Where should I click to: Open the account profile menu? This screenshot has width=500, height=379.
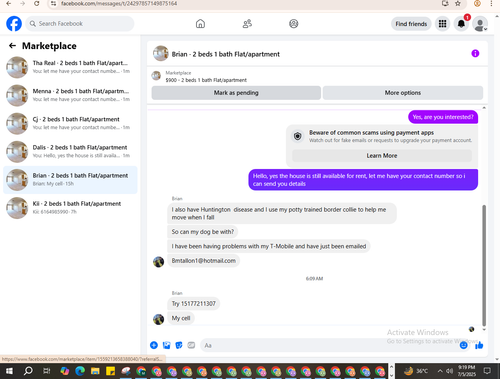click(480, 24)
